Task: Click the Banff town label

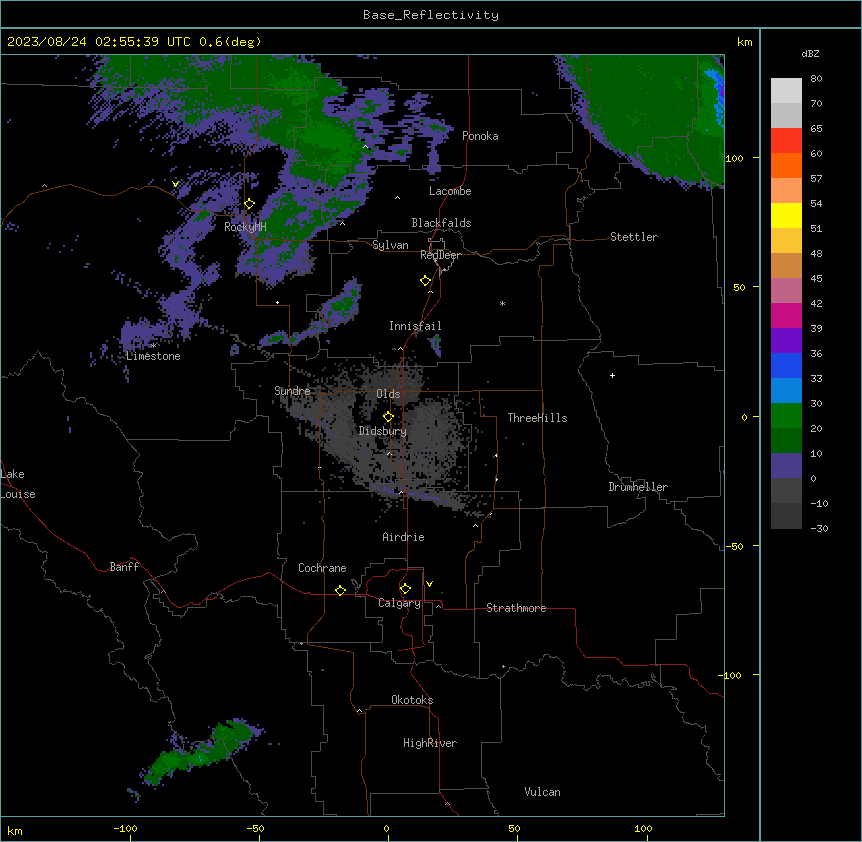Action: [x=124, y=567]
